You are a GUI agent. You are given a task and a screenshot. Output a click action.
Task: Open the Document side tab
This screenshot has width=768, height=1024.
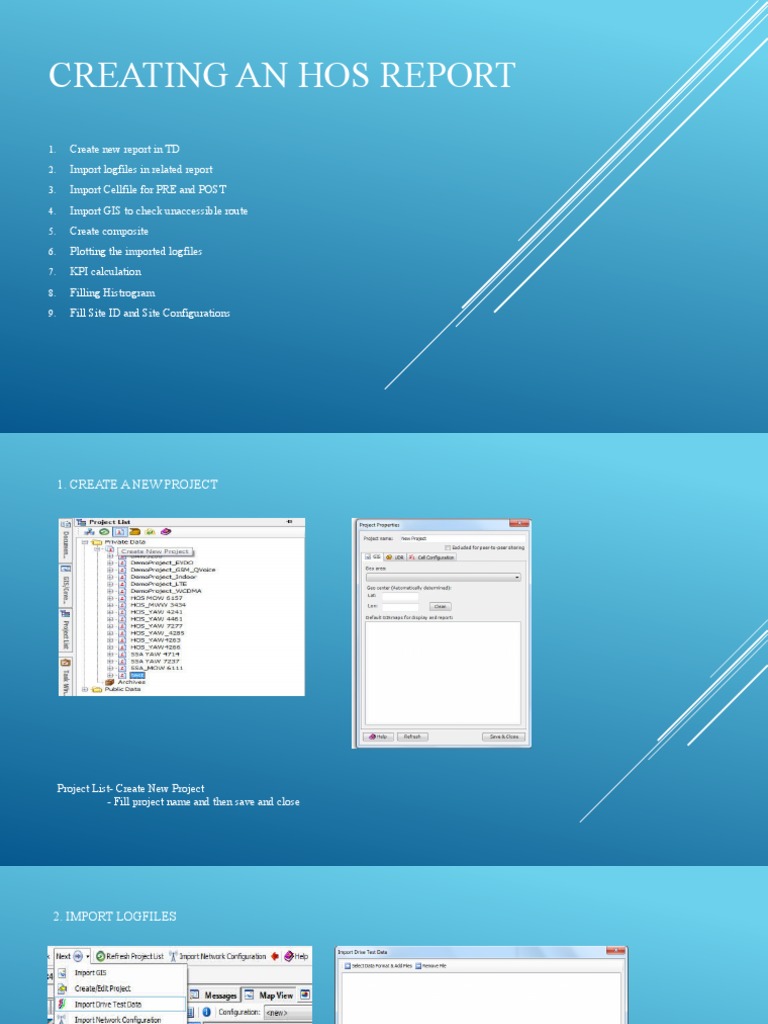pyautogui.click(x=65, y=540)
